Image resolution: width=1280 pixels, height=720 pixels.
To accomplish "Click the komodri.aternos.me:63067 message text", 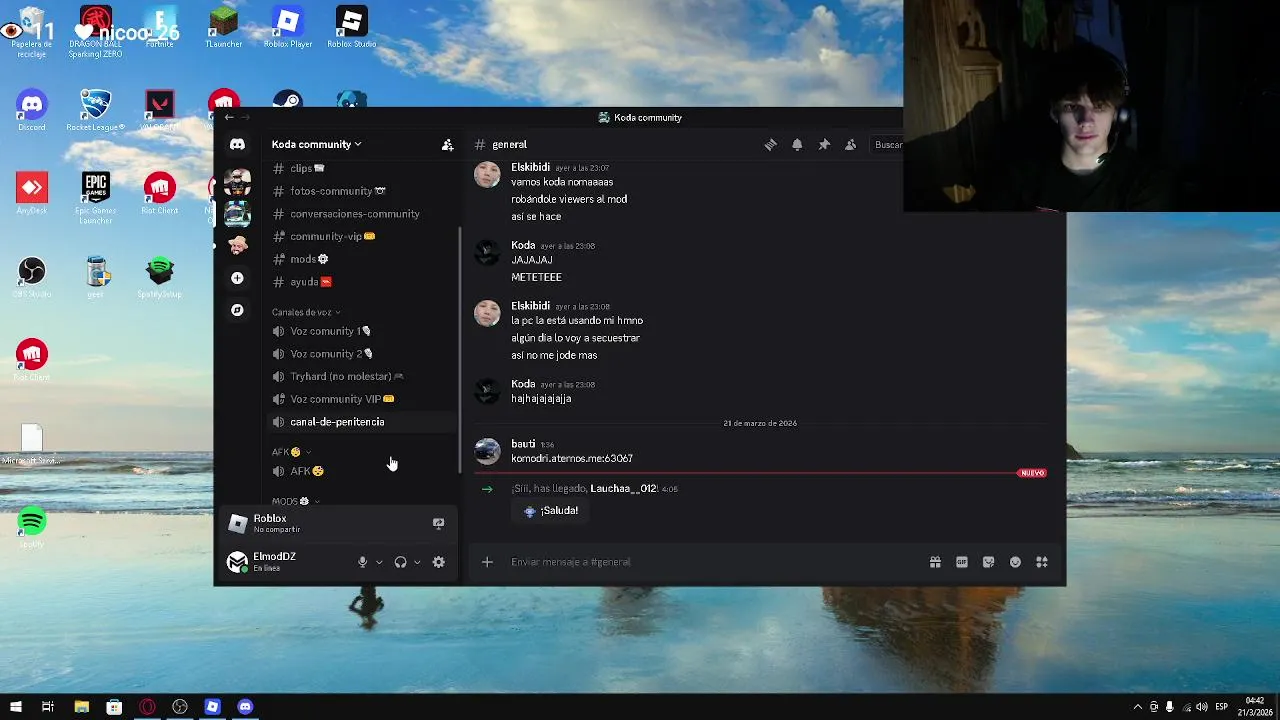I will 572,458.
